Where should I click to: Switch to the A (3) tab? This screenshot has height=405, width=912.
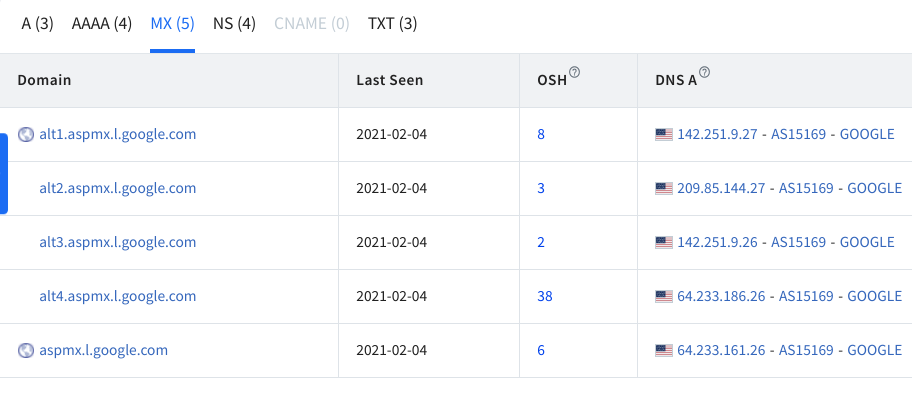click(x=37, y=24)
